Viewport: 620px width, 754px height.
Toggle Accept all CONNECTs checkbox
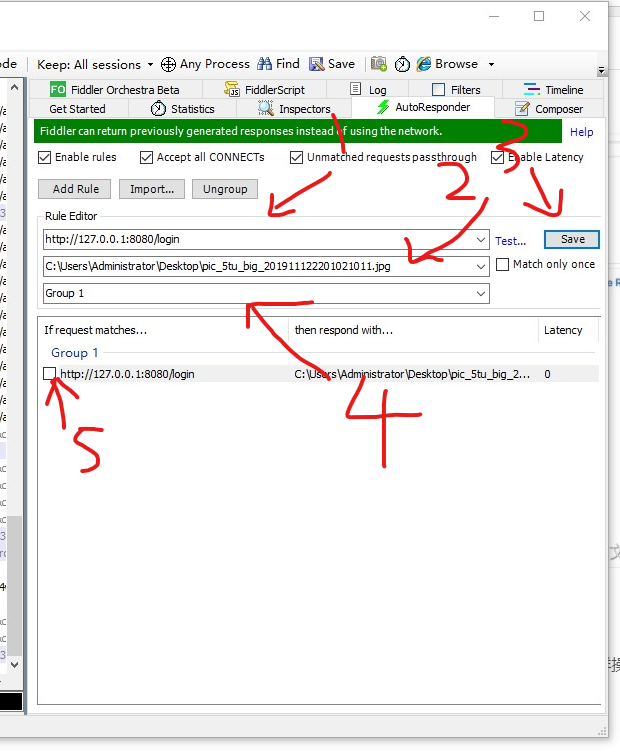click(146, 157)
